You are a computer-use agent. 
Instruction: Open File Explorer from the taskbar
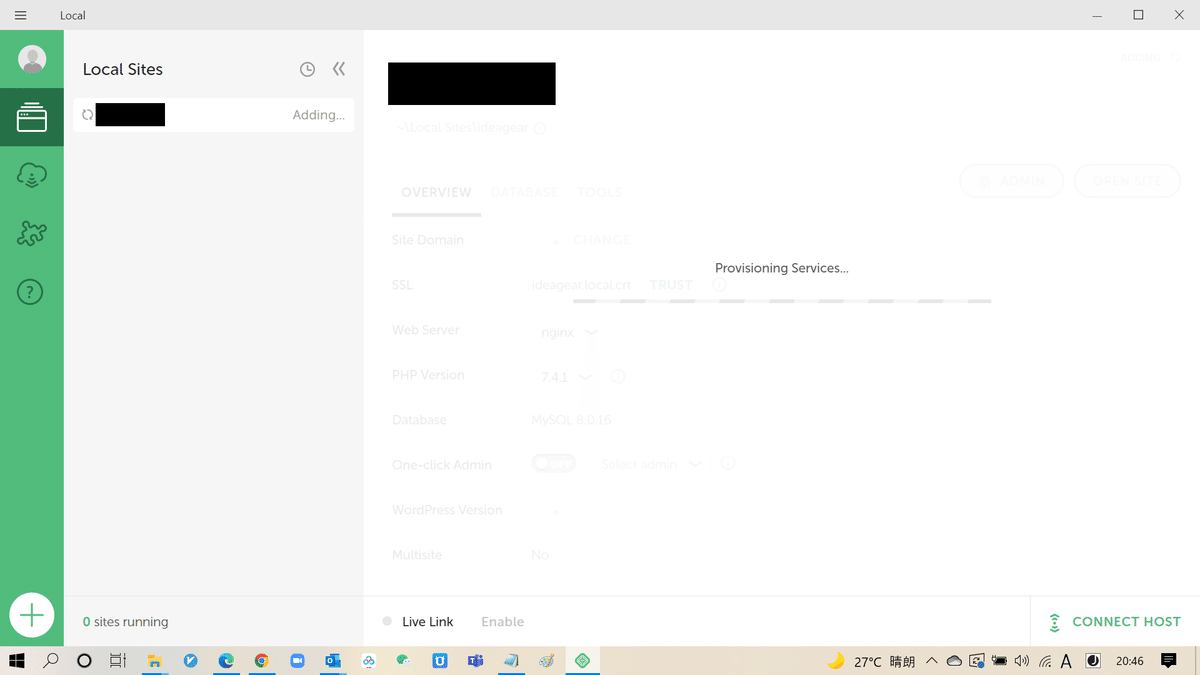(x=155, y=661)
